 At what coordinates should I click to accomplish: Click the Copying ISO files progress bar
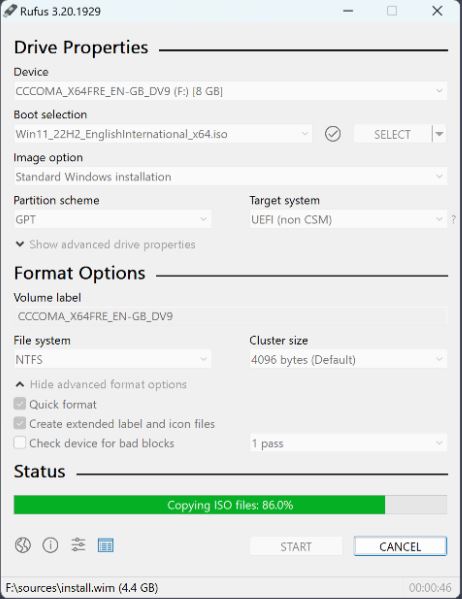[x=230, y=505]
